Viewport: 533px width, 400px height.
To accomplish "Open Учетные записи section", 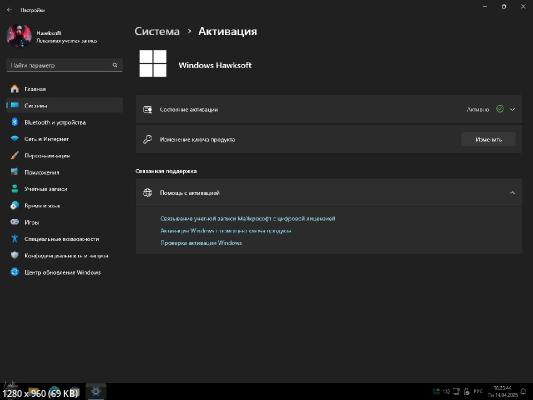I will click(x=65, y=189).
